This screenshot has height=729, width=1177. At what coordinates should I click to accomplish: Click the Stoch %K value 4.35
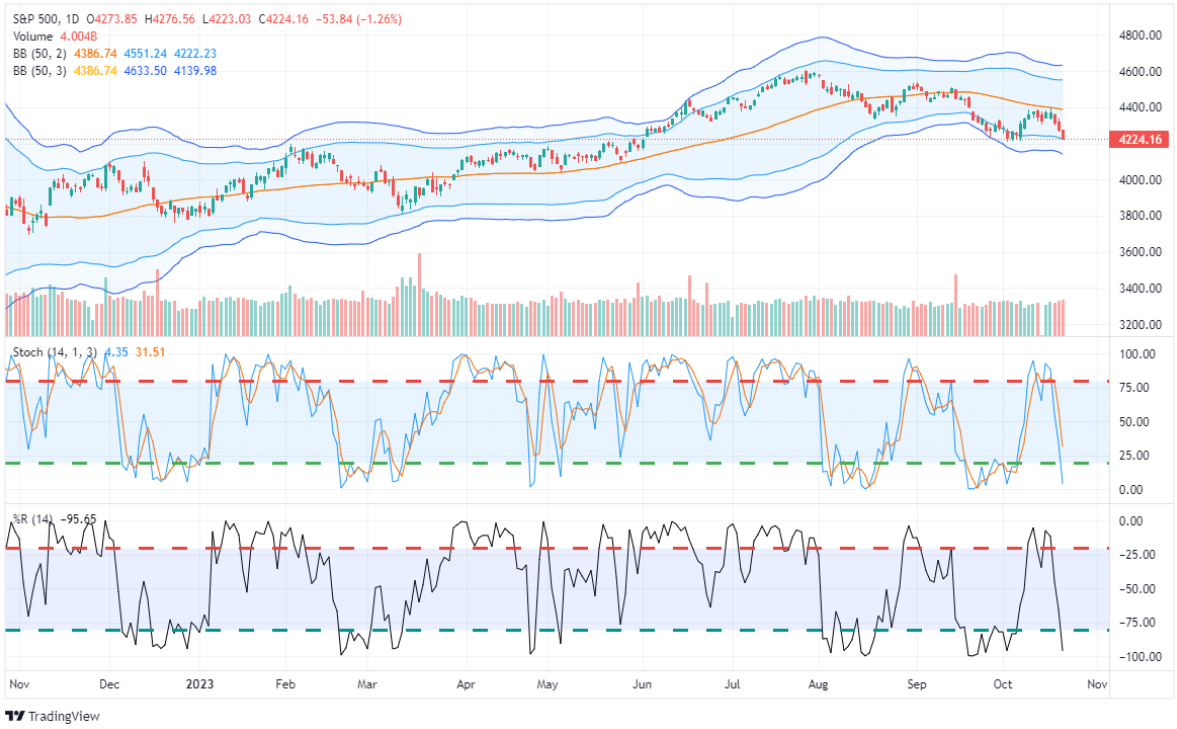(x=116, y=352)
